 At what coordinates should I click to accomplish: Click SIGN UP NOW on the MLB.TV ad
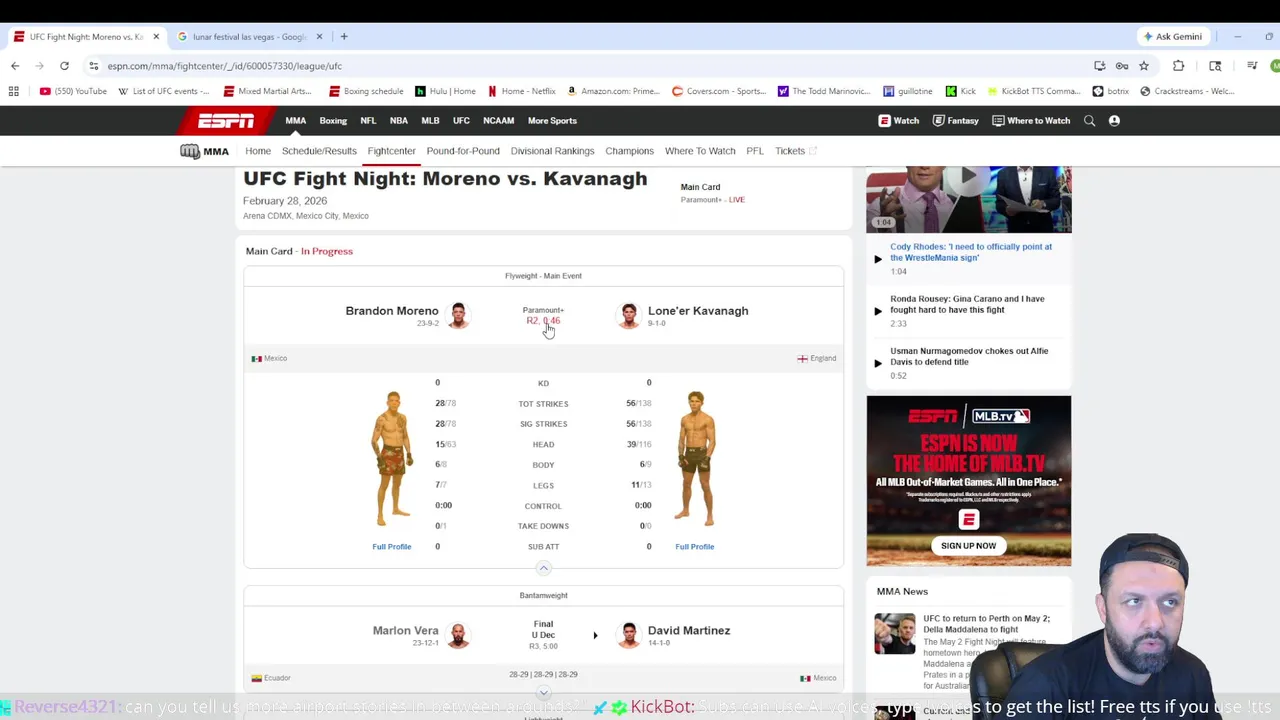[x=968, y=546]
